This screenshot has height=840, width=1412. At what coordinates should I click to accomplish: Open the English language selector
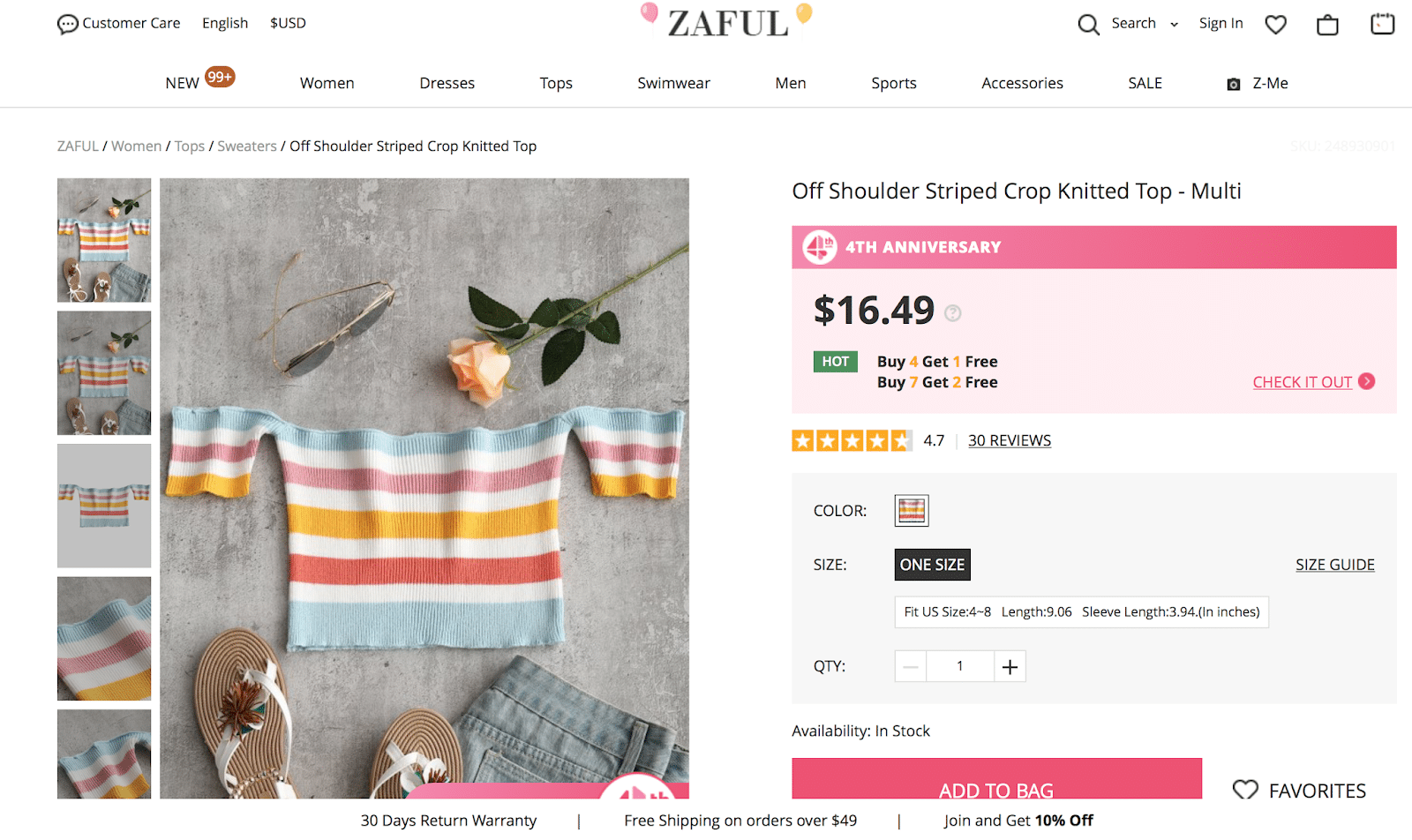point(225,23)
